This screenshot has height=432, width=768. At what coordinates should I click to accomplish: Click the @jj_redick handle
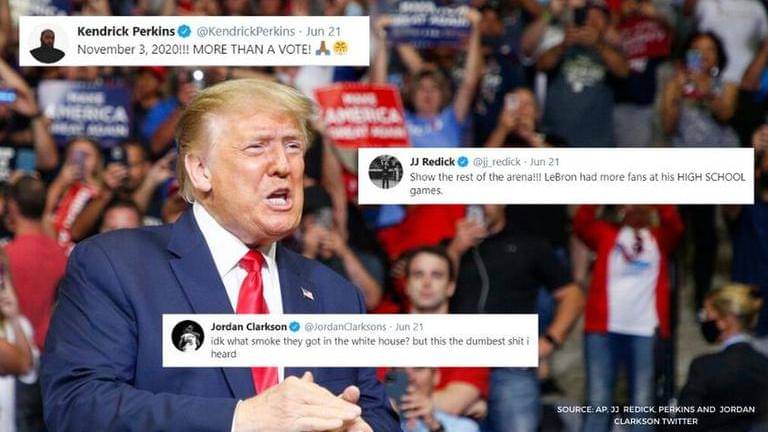pyautogui.click(x=496, y=162)
